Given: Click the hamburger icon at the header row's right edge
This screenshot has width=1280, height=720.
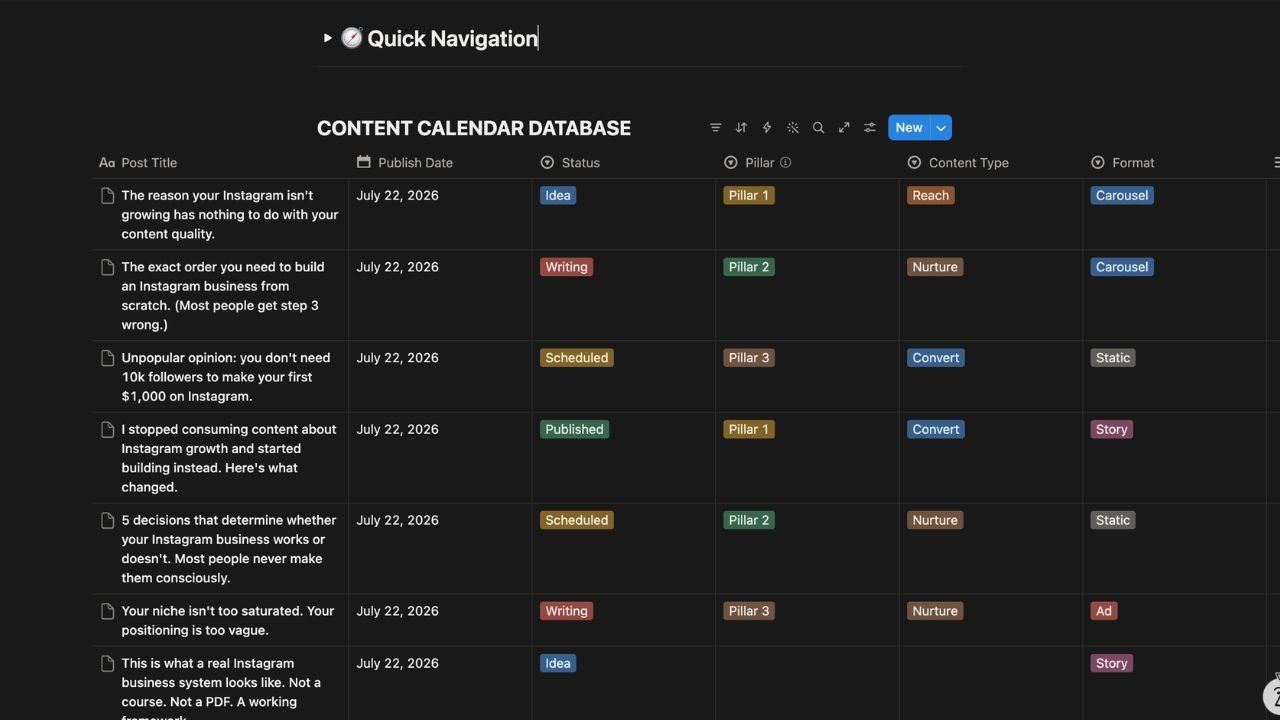Looking at the screenshot, I should click(x=1275, y=162).
